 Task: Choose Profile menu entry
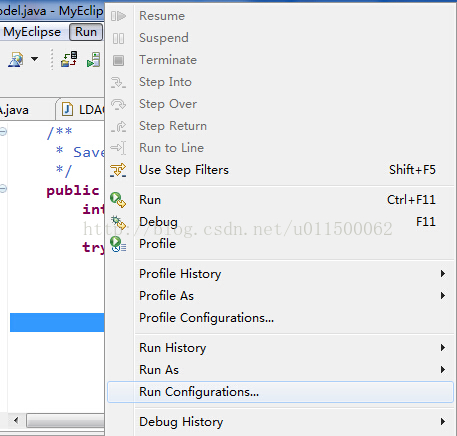(280, 244)
